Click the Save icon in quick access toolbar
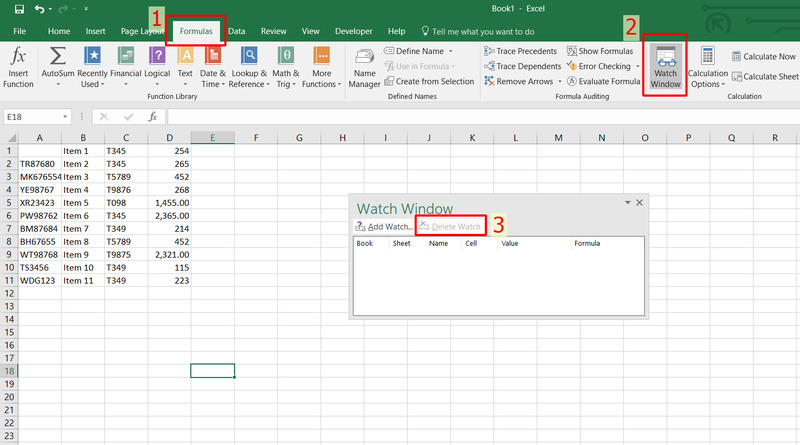 [19, 9]
